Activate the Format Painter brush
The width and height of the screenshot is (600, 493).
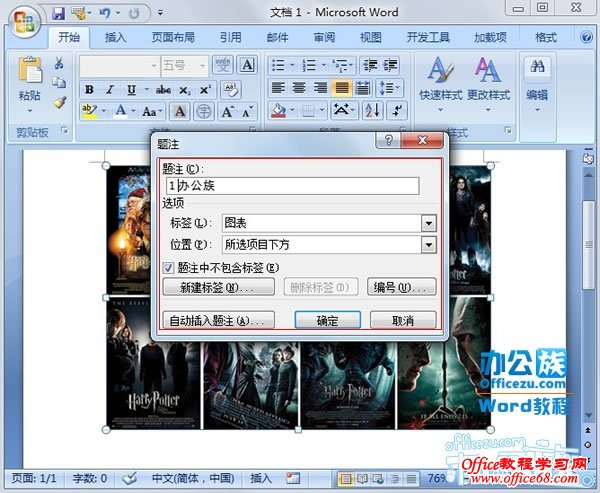(60, 102)
